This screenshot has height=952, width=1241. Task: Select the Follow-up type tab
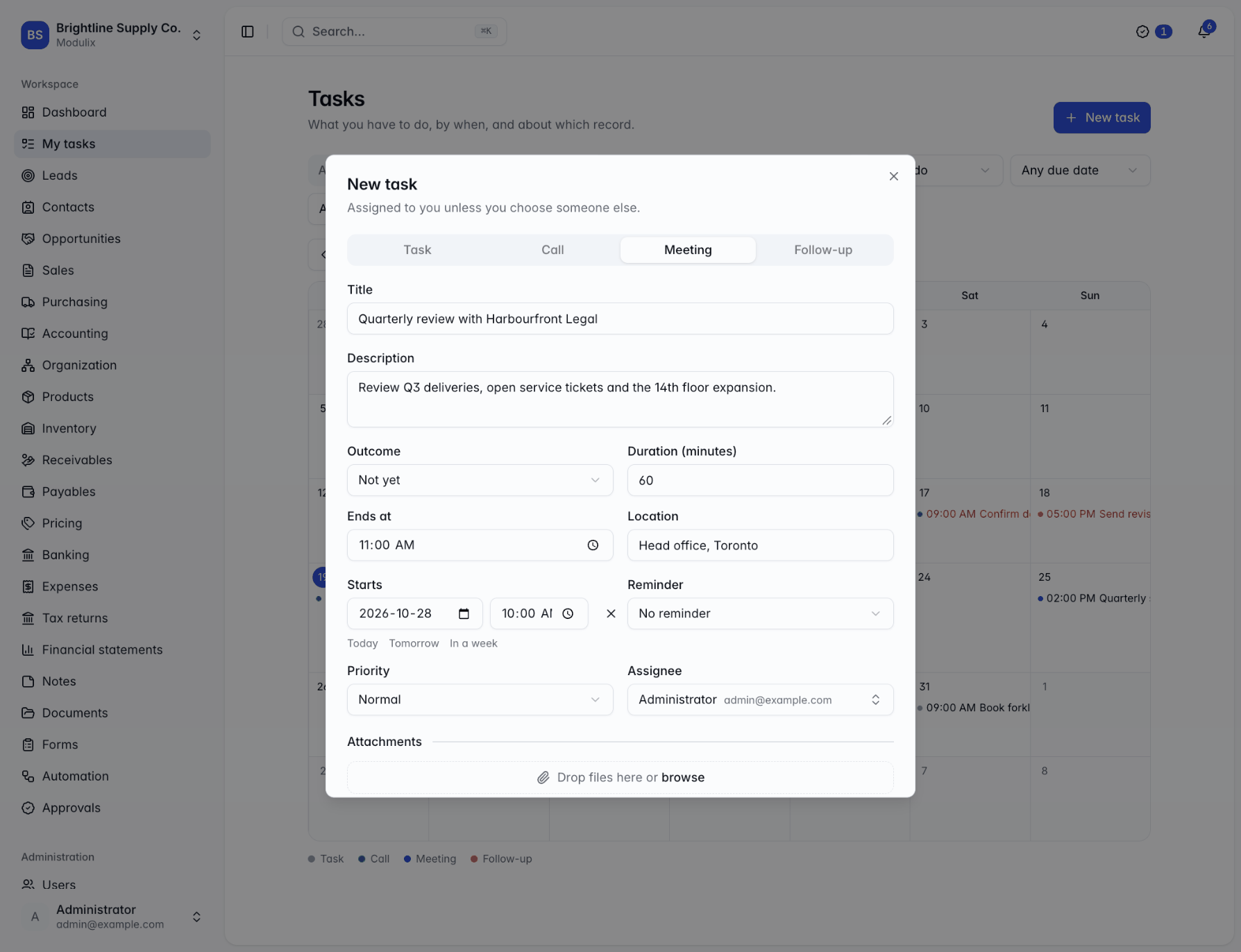[x=823, y=250]
